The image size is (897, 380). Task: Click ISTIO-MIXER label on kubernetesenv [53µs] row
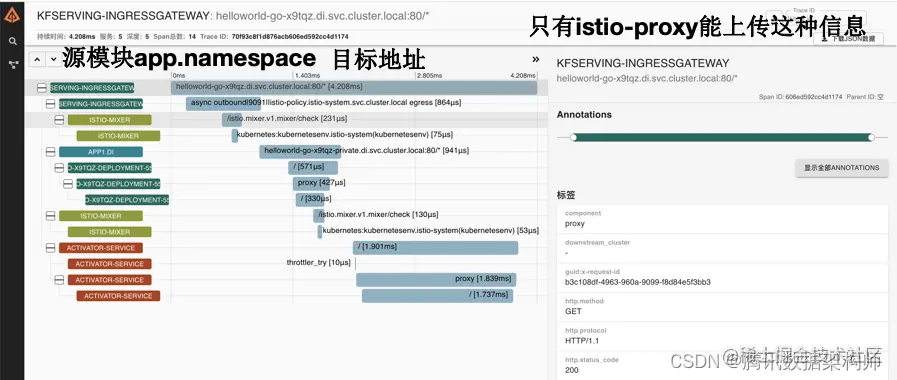pos(110,232)
